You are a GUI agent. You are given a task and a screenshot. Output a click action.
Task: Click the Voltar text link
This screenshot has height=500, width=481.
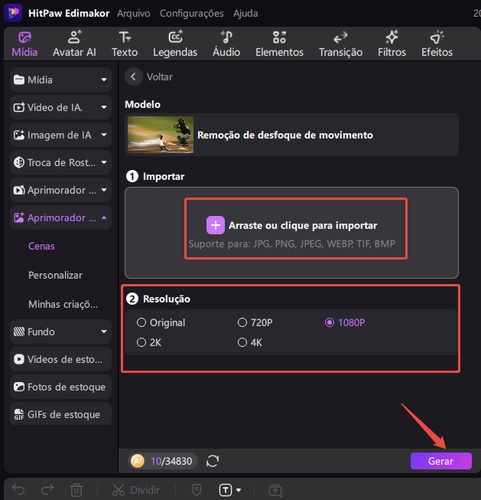pos(160,77)
